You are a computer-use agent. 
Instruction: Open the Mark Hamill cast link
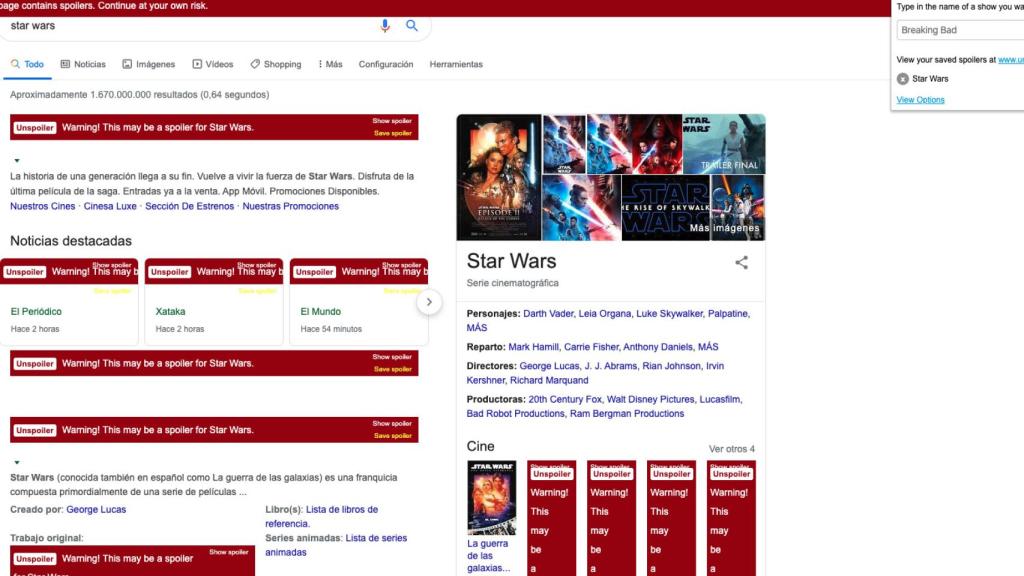click(534, 347)
